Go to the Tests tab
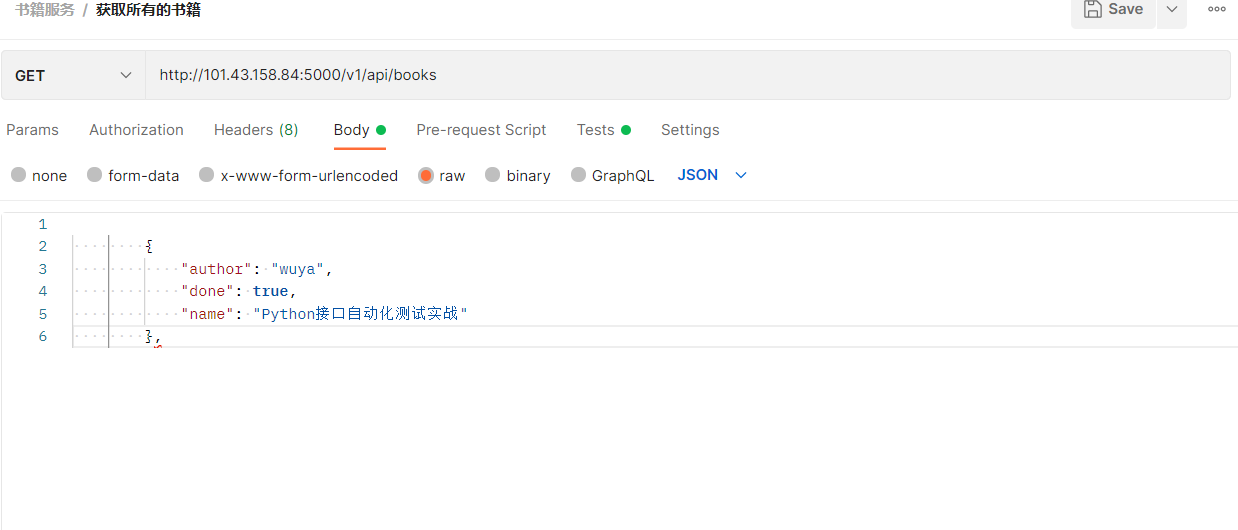 click(596, 130)
